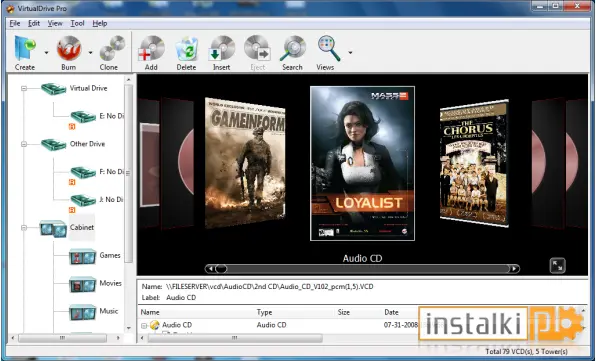Click the VCD file path text

coord(269,287)
